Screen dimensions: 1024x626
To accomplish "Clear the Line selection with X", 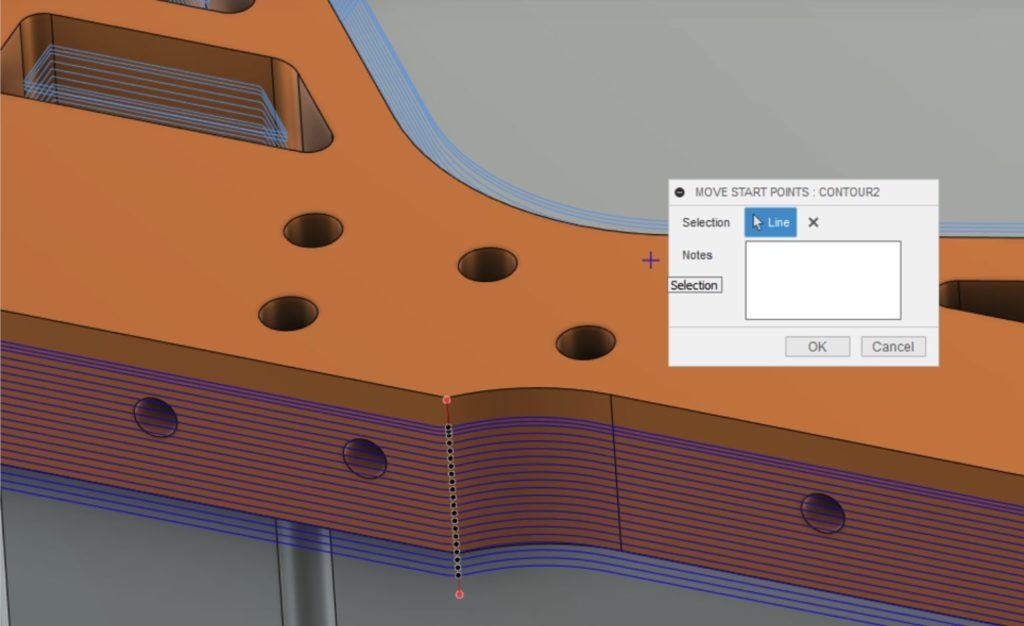I will pos(813,222).
